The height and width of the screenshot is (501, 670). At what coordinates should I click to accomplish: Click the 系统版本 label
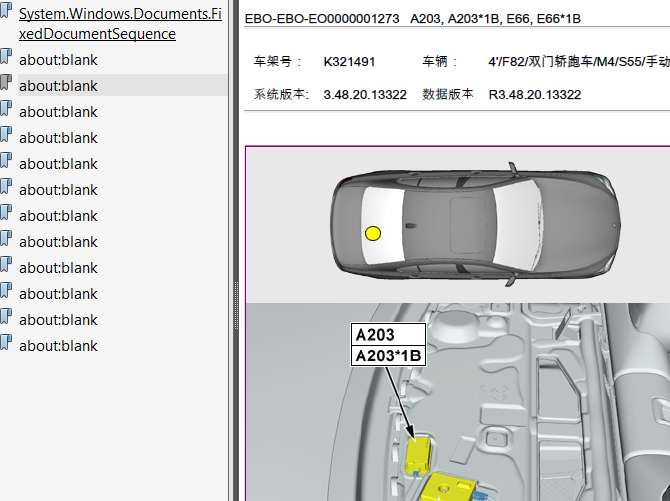pyautogui.click(x=281, y=94)
